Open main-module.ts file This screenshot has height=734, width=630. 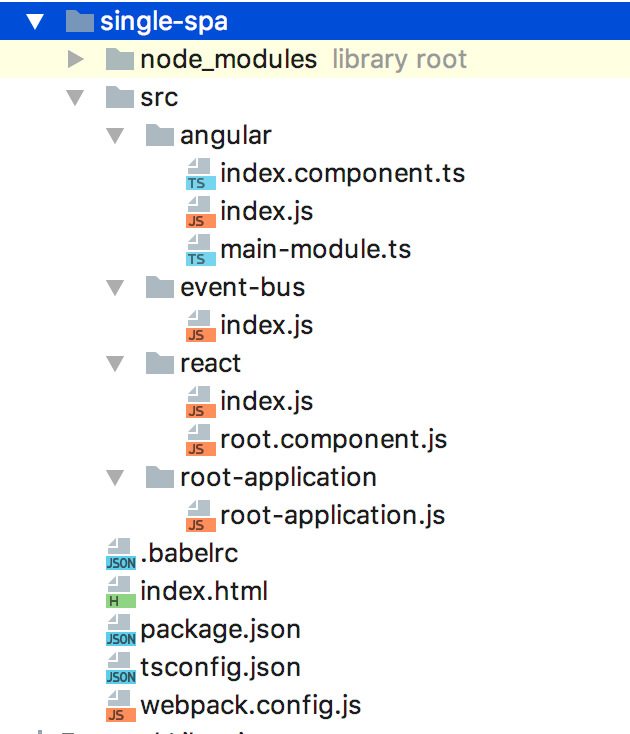315,249
